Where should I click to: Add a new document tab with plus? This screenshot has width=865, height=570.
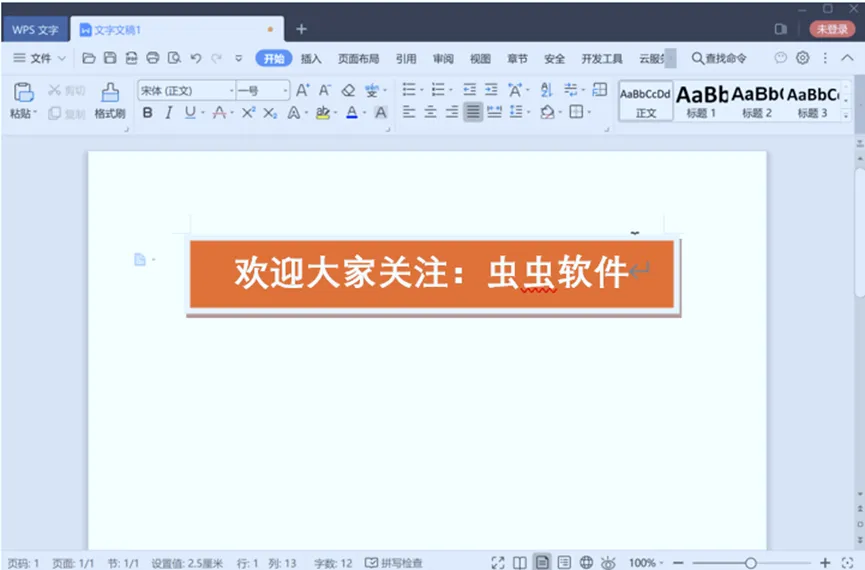point(301,29)
